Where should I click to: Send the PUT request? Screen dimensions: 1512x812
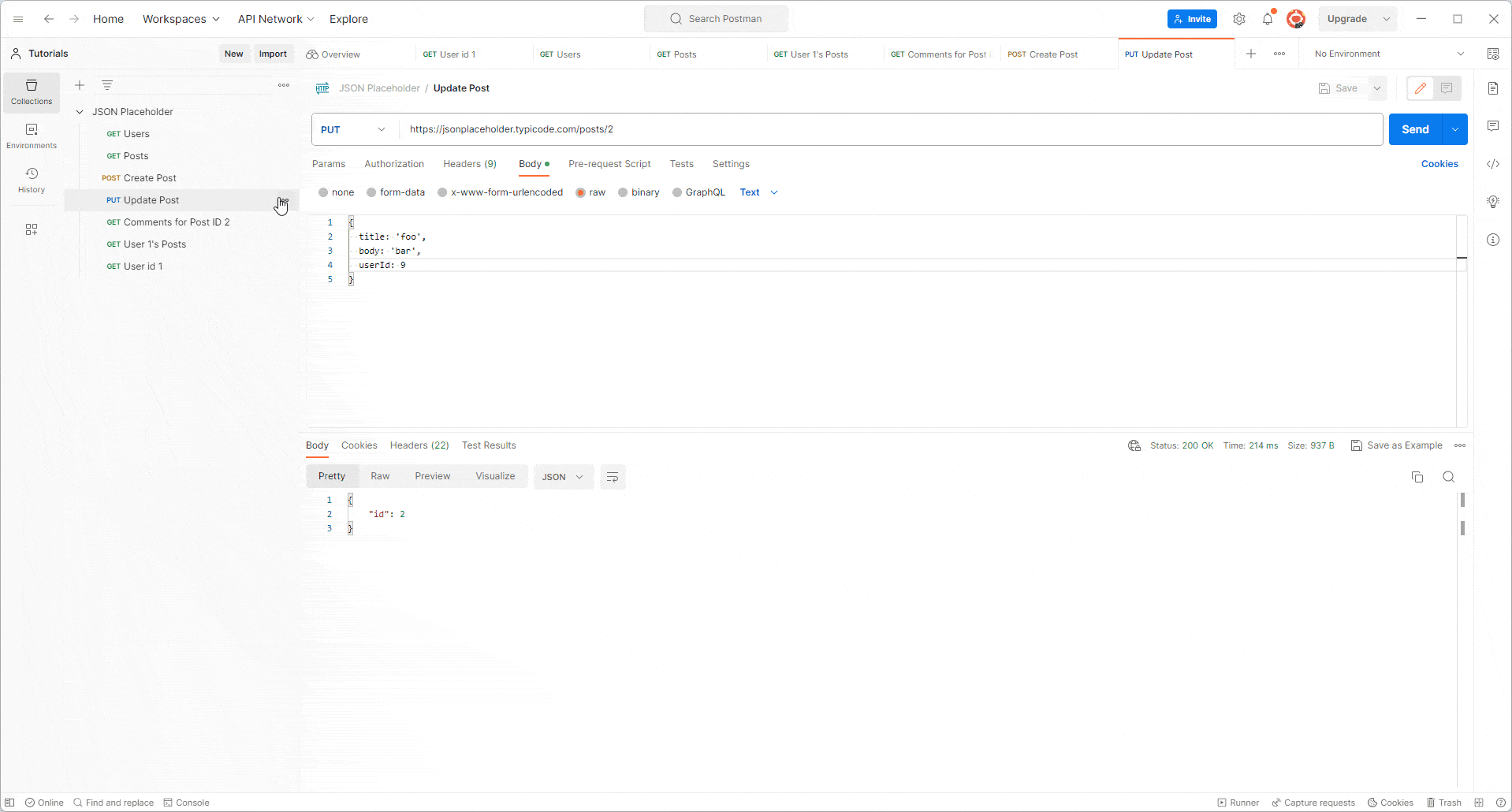pyautogui.click(x=1415, y=129)
